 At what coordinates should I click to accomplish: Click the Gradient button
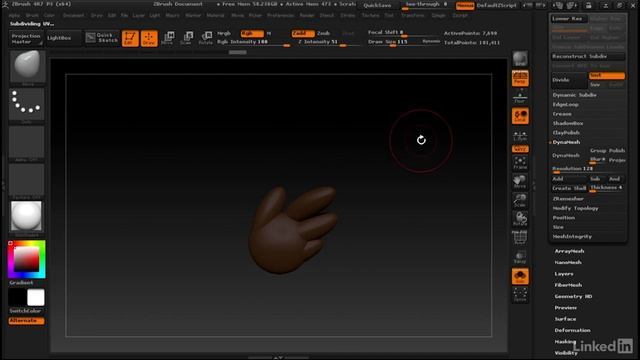coord(21,283)
